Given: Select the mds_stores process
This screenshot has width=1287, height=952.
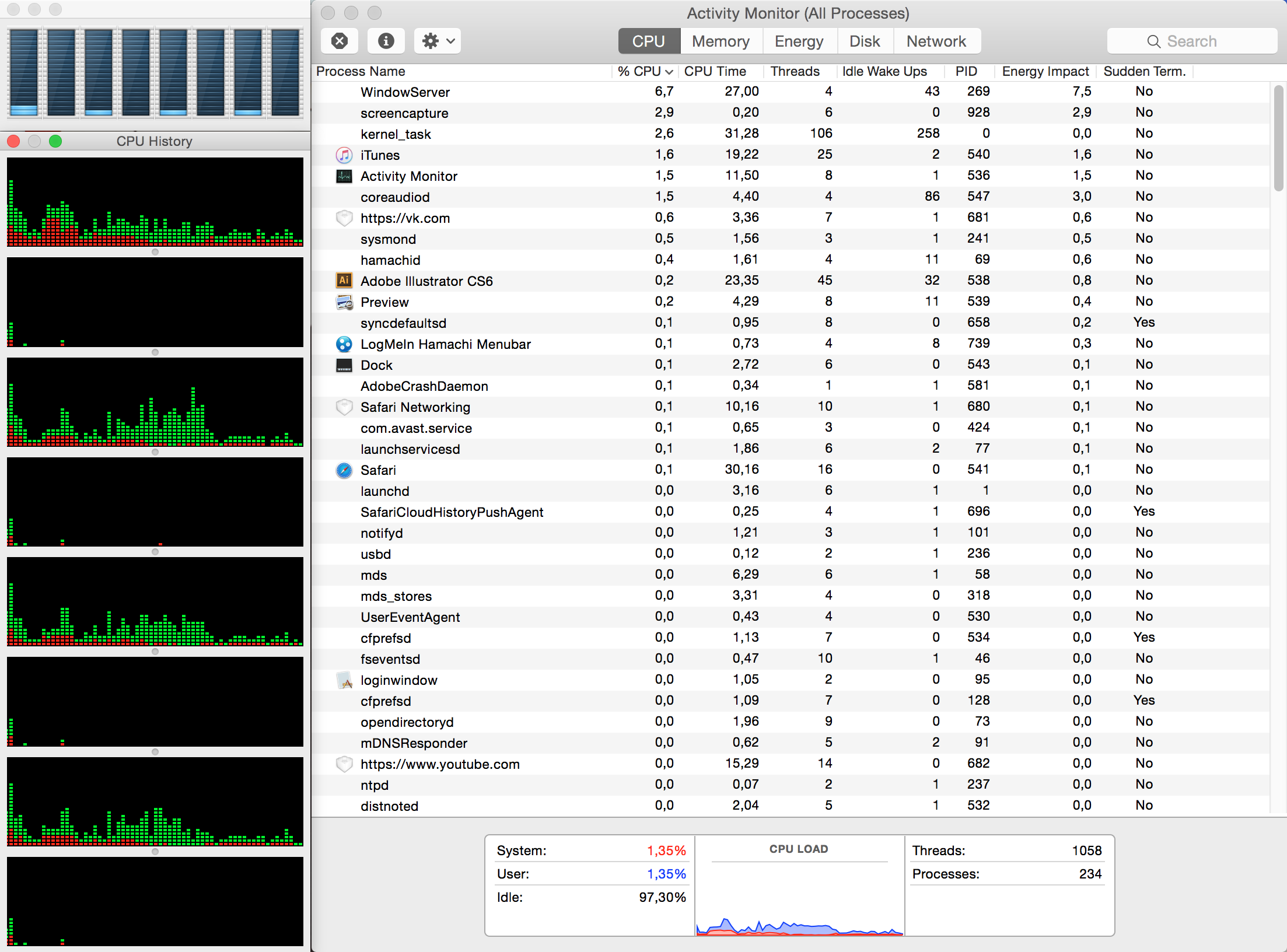Looking at the screenshot, I should pos(791,596).
